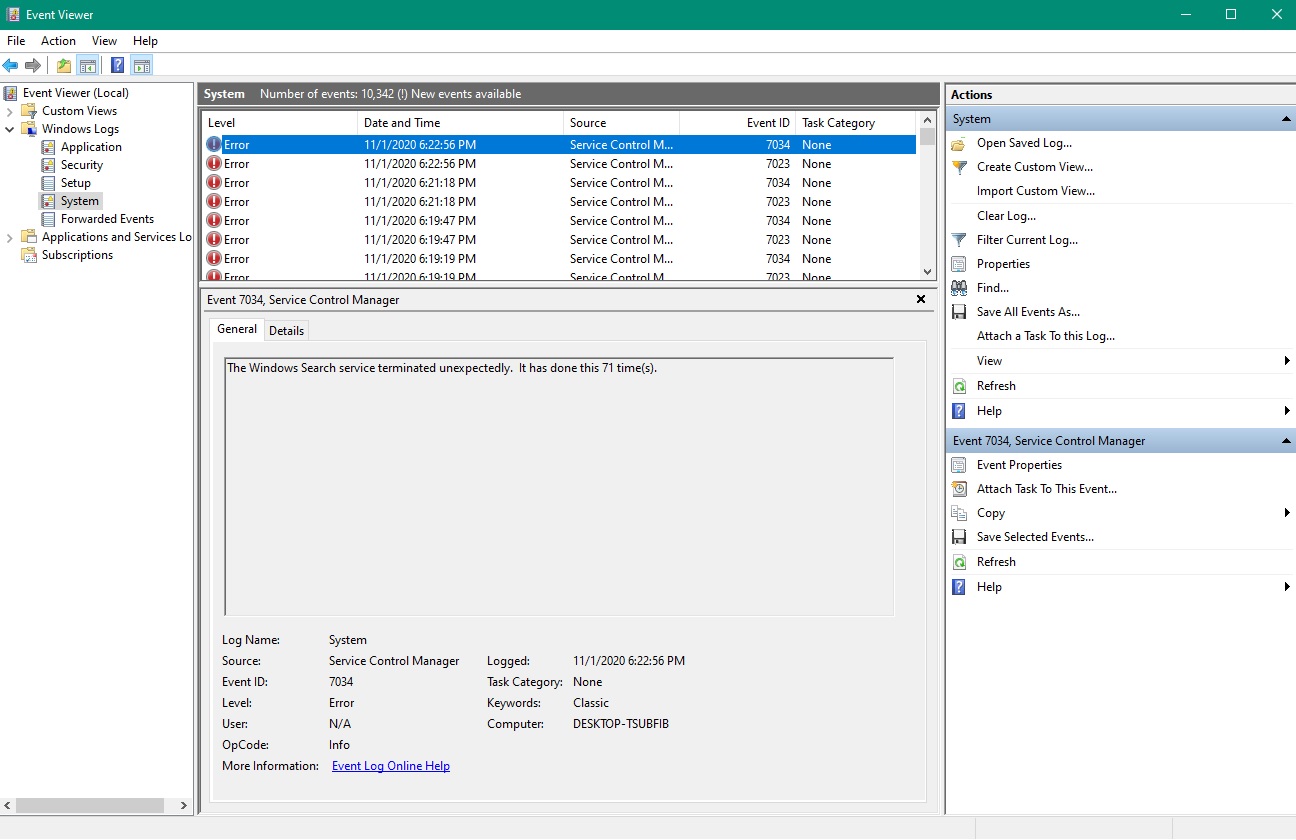Click the Event Properties icon
Viewport: 1296px width, 840px height.
click(959, 465)
